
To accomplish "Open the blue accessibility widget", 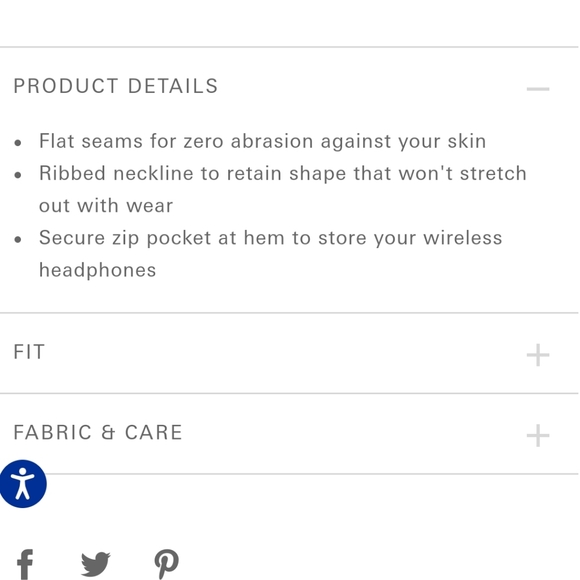I will (x=23, y=484).
